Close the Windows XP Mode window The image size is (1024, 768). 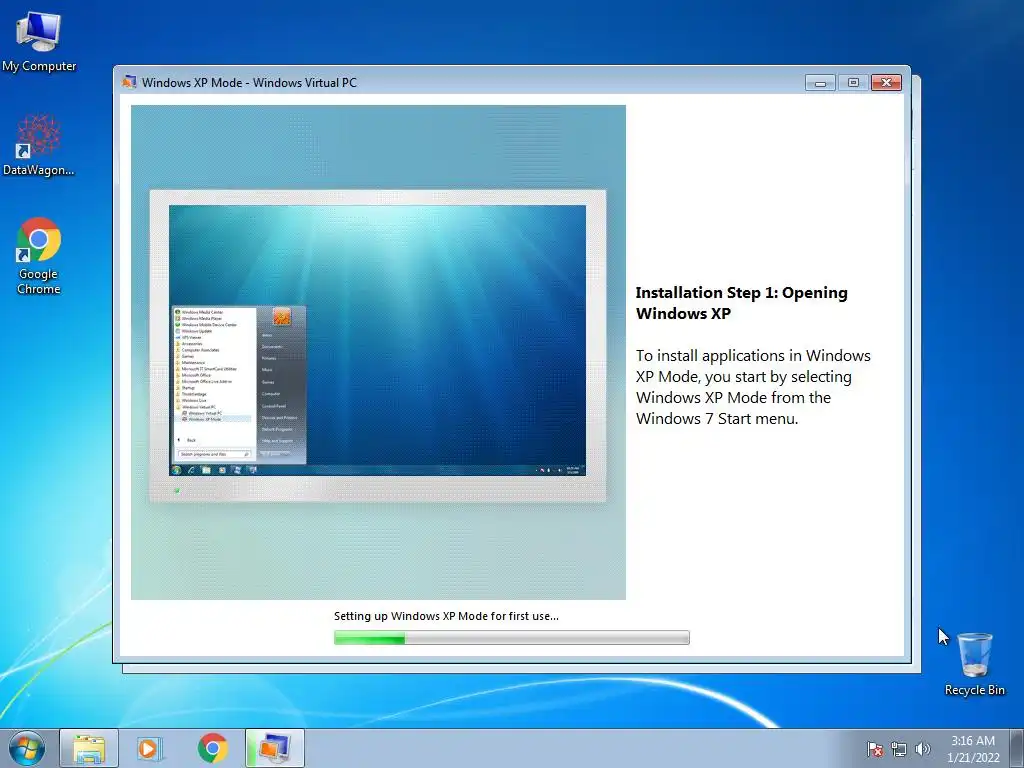coord(886,82)
